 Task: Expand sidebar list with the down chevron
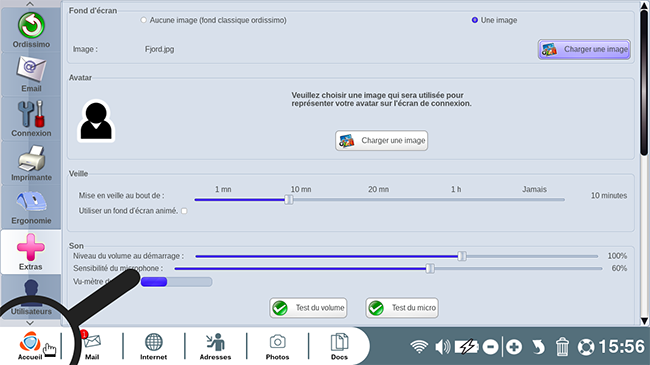pos(30,323)
